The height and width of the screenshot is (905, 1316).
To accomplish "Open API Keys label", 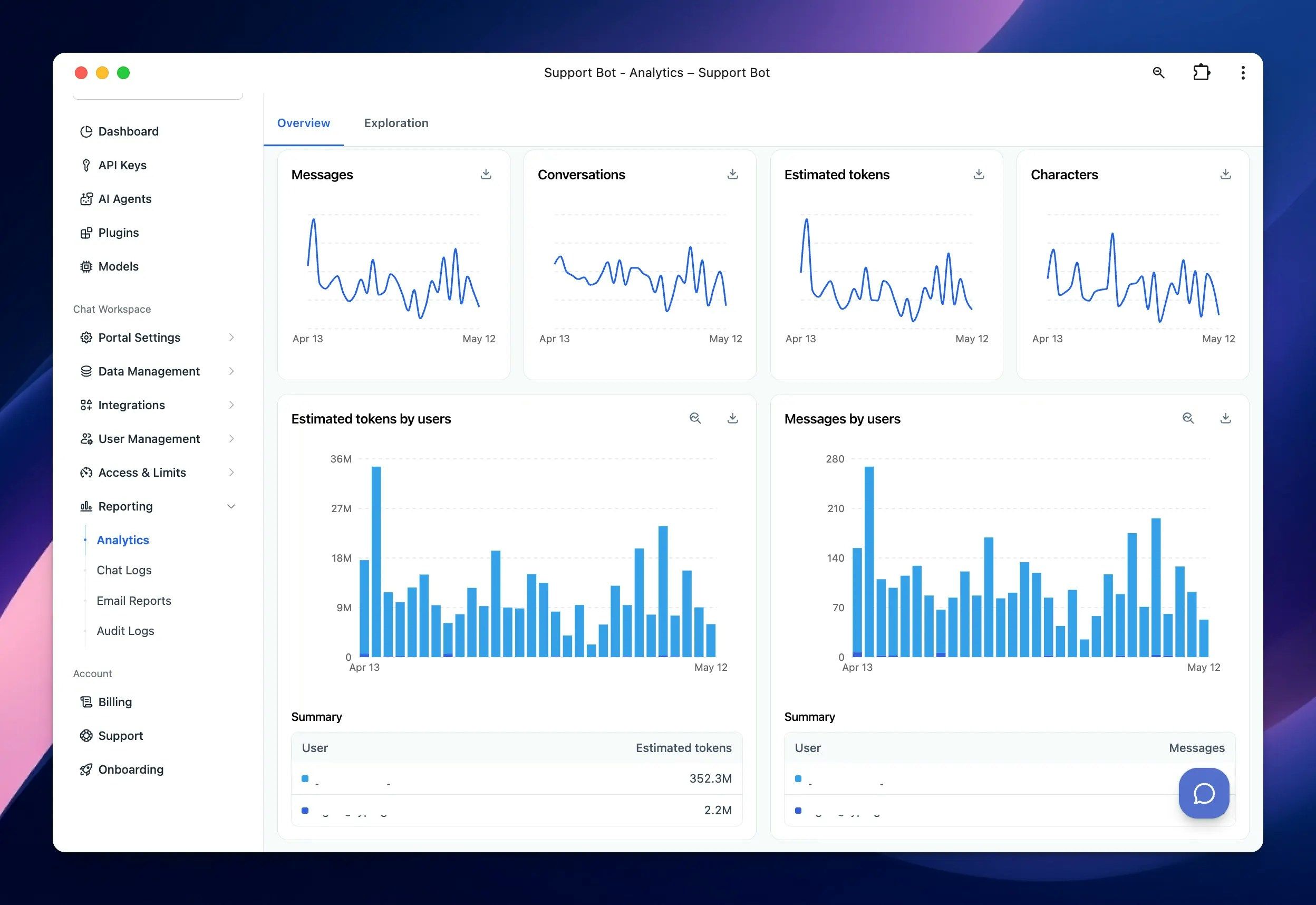I will pyautogui.click(x=122, y=165).
